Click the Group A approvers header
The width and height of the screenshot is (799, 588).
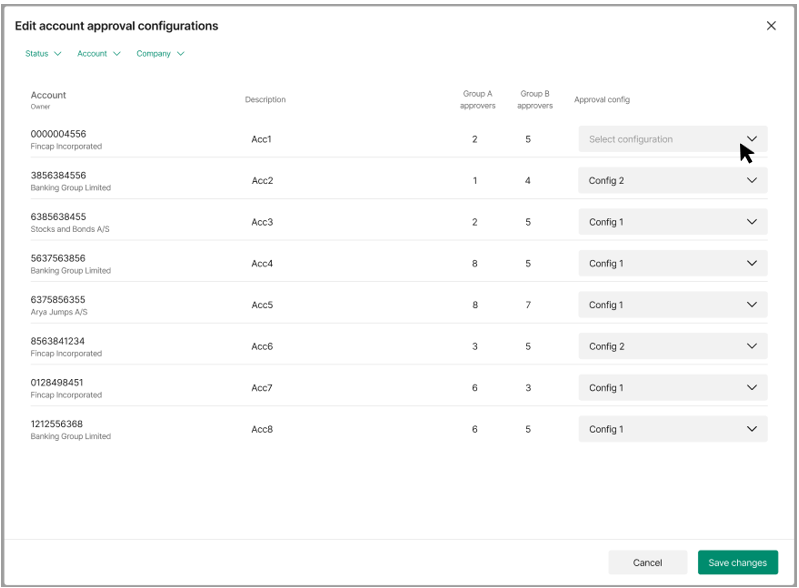pyautogui.click(x=477, y=100)
